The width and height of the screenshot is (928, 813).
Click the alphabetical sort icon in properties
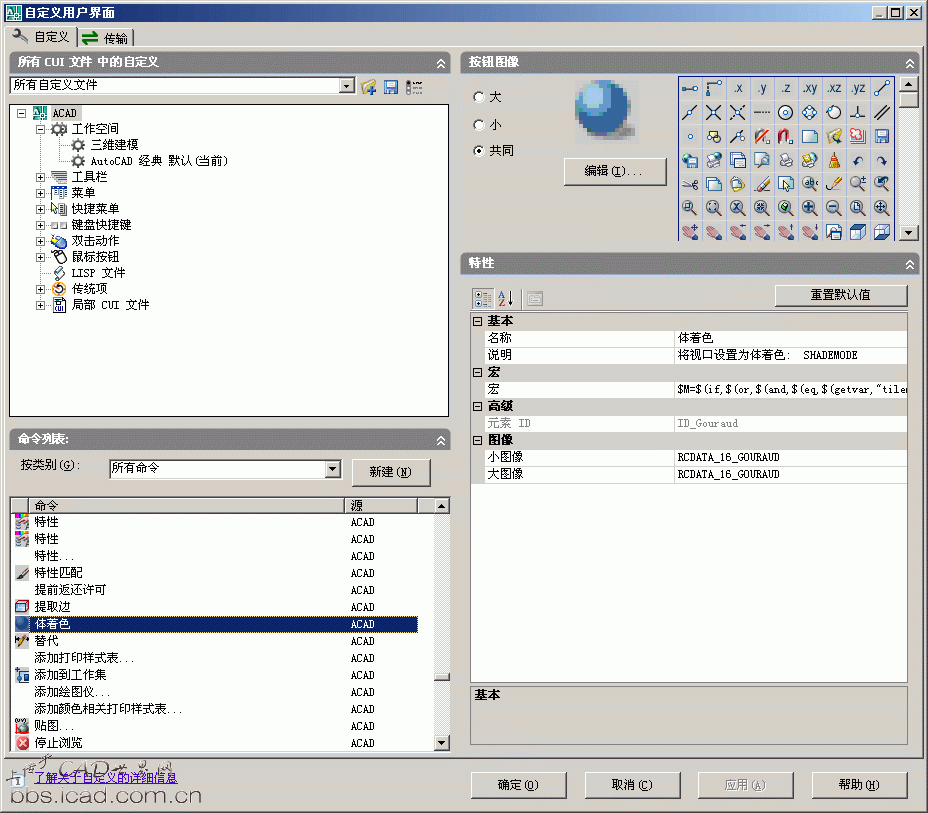click(x=506, y=298)
